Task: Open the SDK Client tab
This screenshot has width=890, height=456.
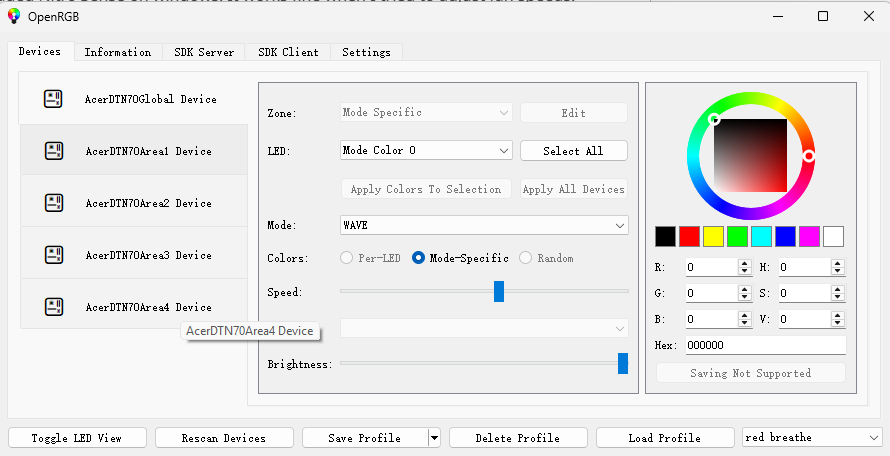Action: 288,52
